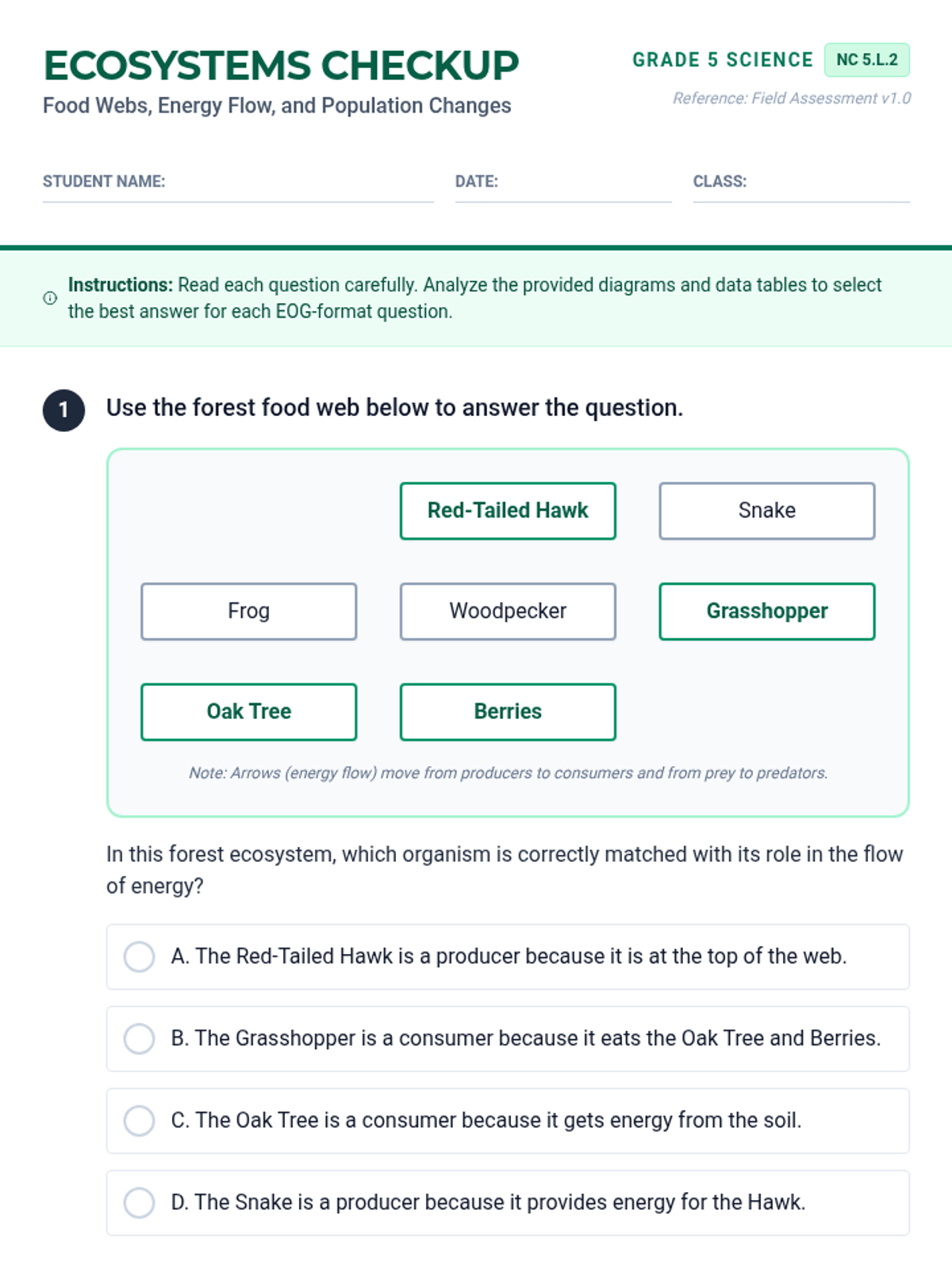Click the Berries food web box
Screen dimensions: 952x1270
(x=508, y=712)
